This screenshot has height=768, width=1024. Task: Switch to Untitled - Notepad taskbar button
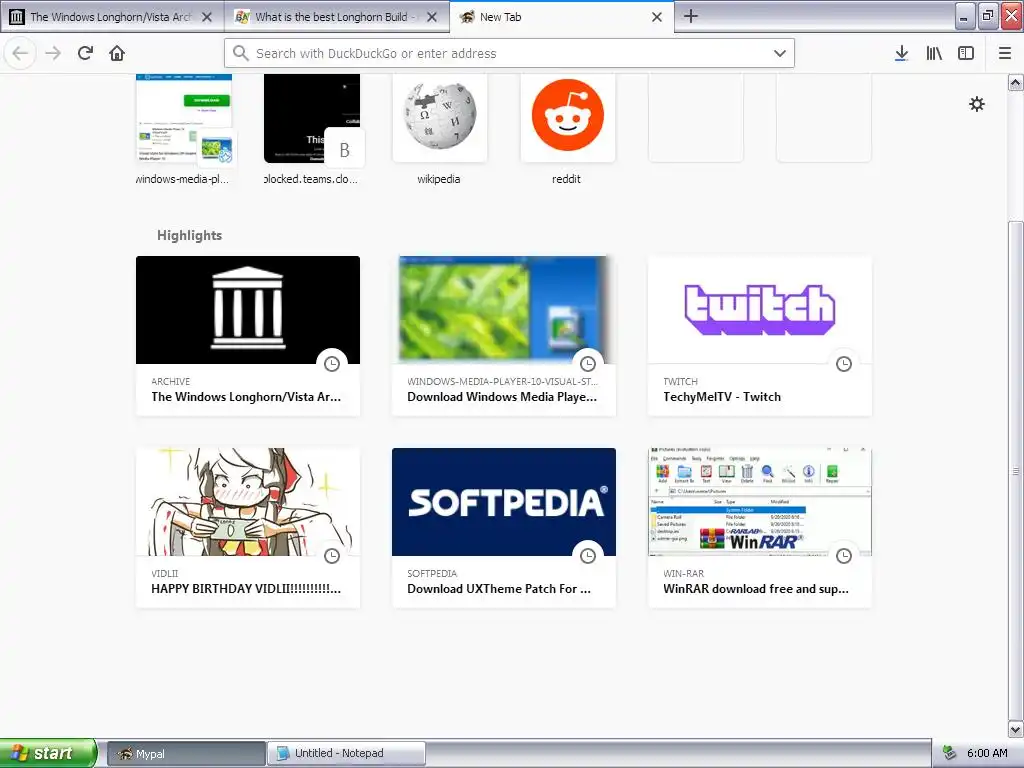[x=346, y=754]
